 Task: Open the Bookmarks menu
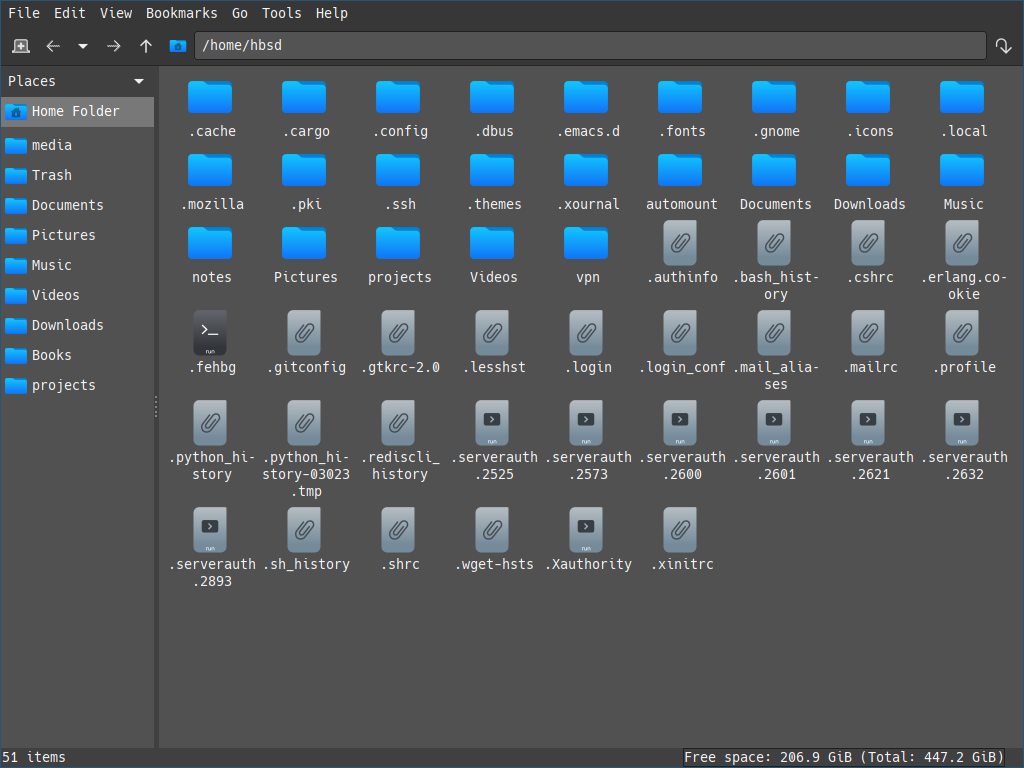pyautogui.click(x=181, y=13)
